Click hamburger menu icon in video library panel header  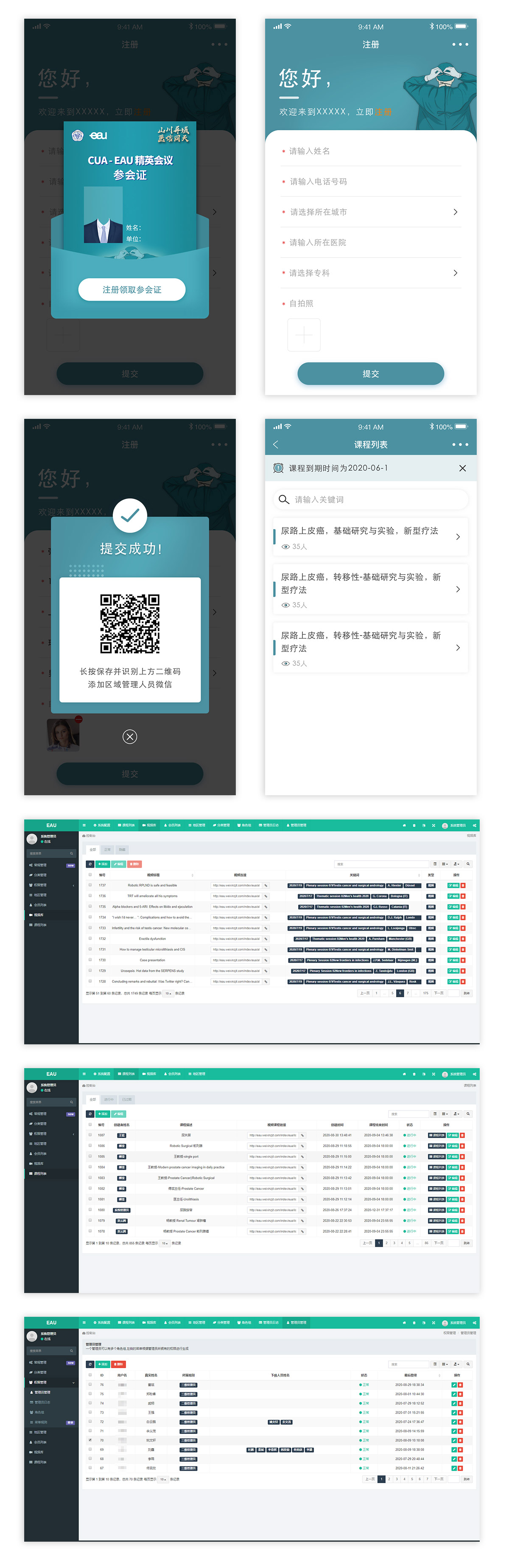pos(84,825)
